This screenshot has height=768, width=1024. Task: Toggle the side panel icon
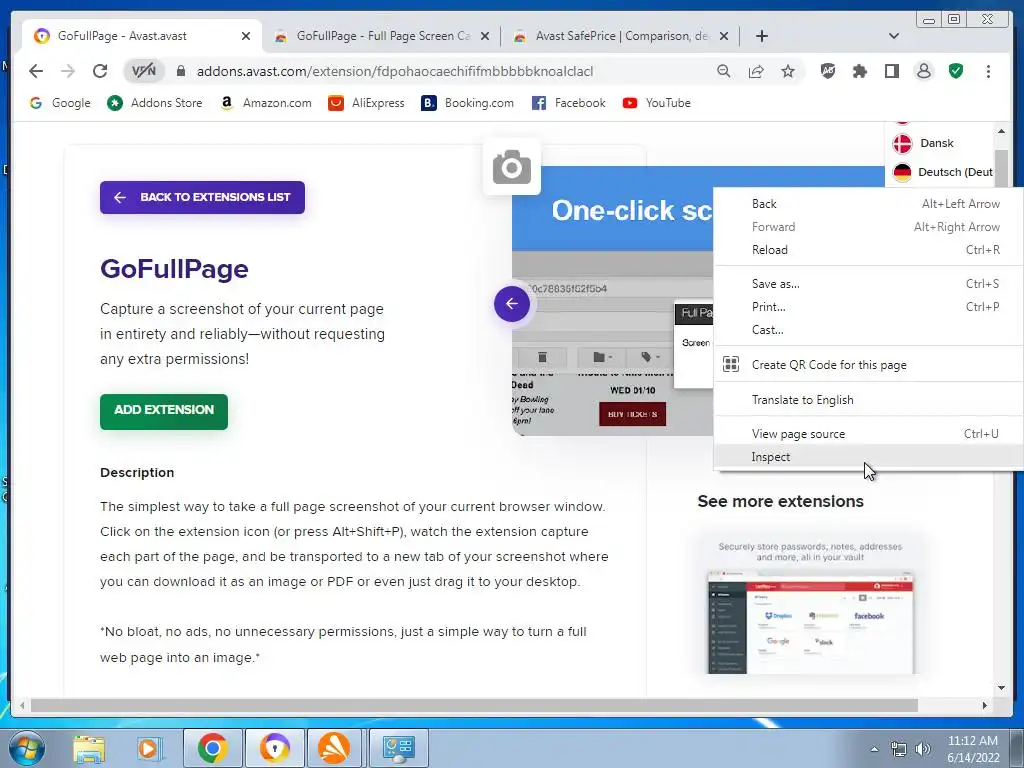892,71
